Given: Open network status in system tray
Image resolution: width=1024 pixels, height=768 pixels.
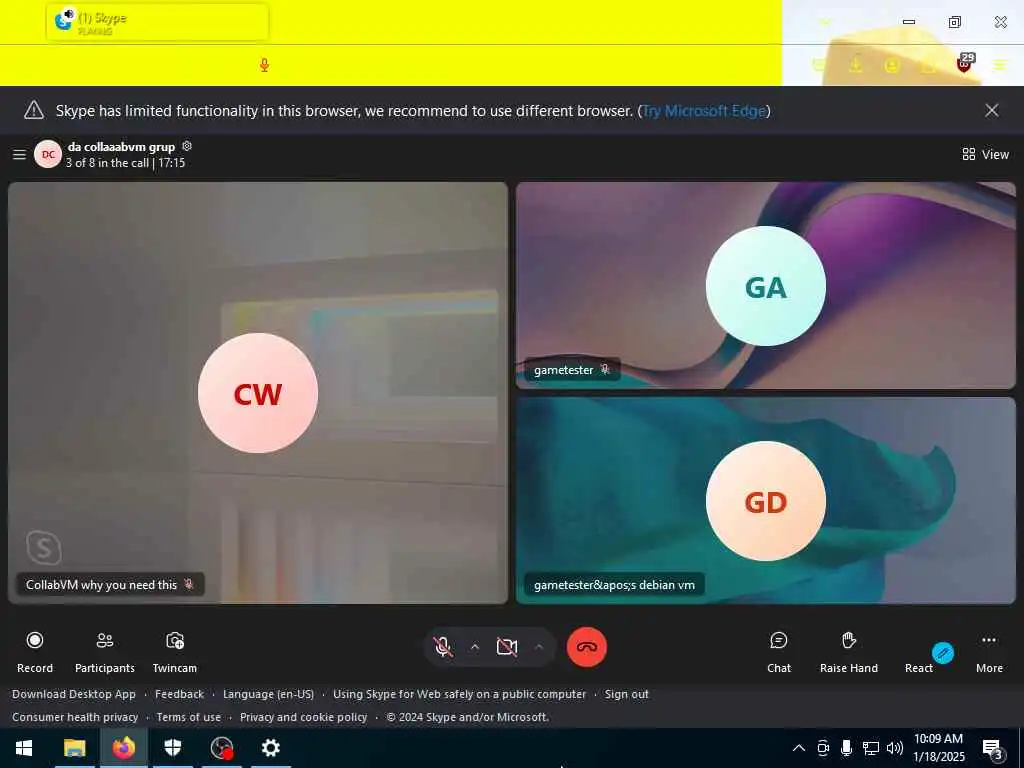Looking at the screenshot, I should point(871,748).
